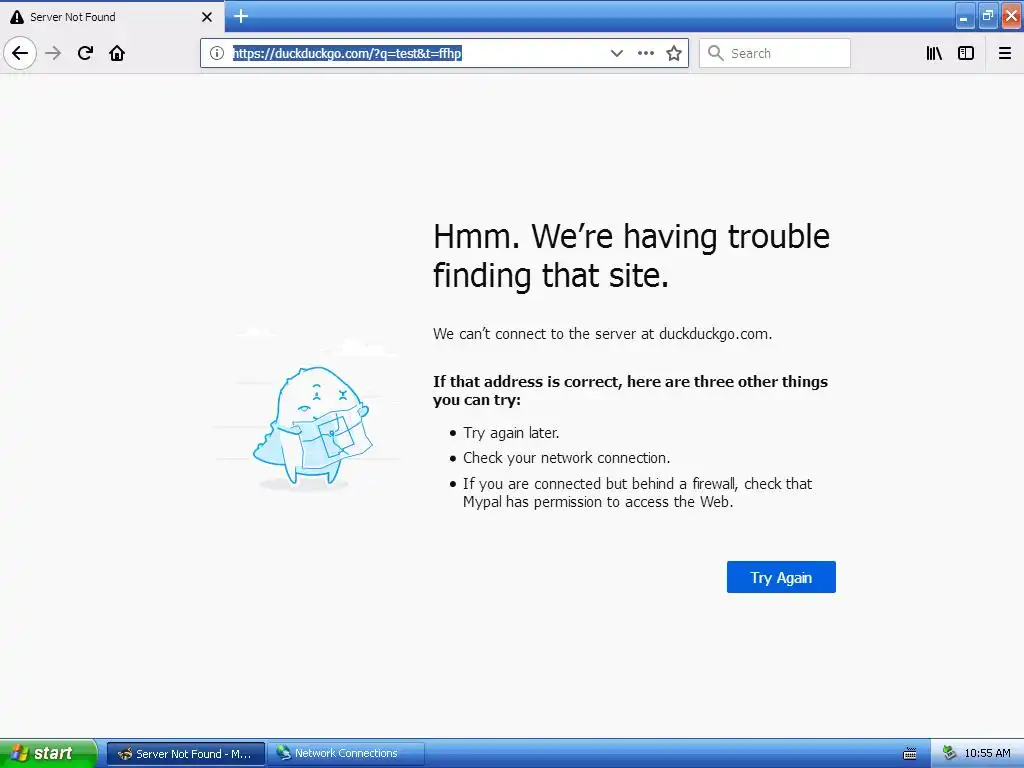Open the home page via the house icon
Image resolution: width=1024 pixels, height=768 pixels.
pyautogui.click(x=117, y=53)
